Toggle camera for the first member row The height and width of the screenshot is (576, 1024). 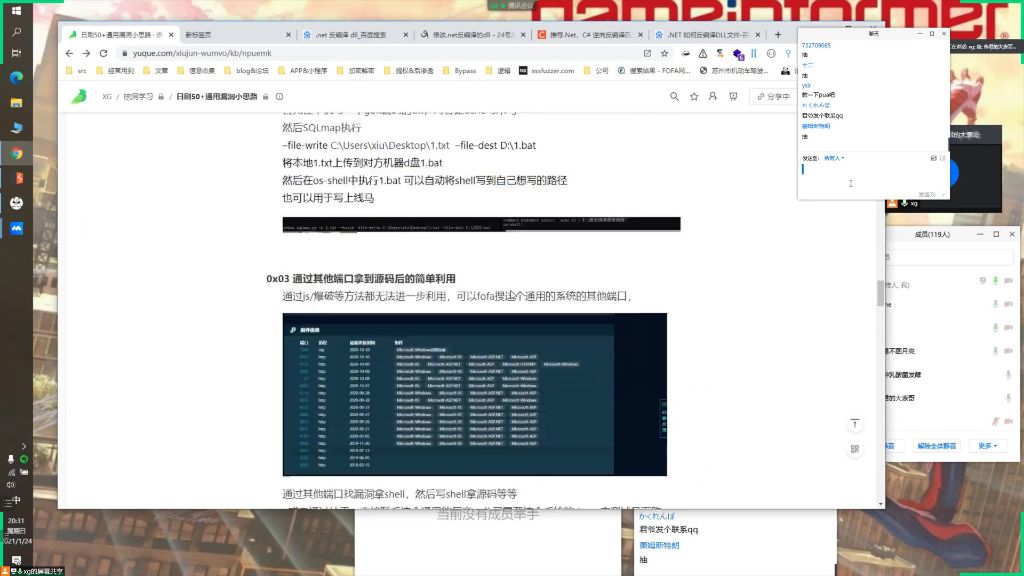click(1008, 280)
